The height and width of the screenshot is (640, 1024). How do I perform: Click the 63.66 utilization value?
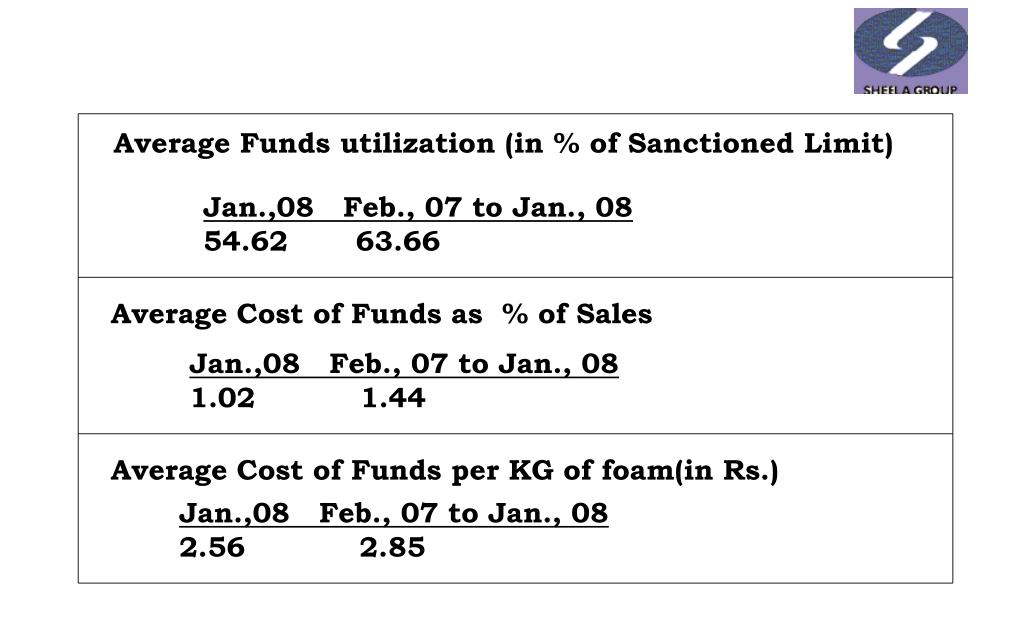coord(398,242)
